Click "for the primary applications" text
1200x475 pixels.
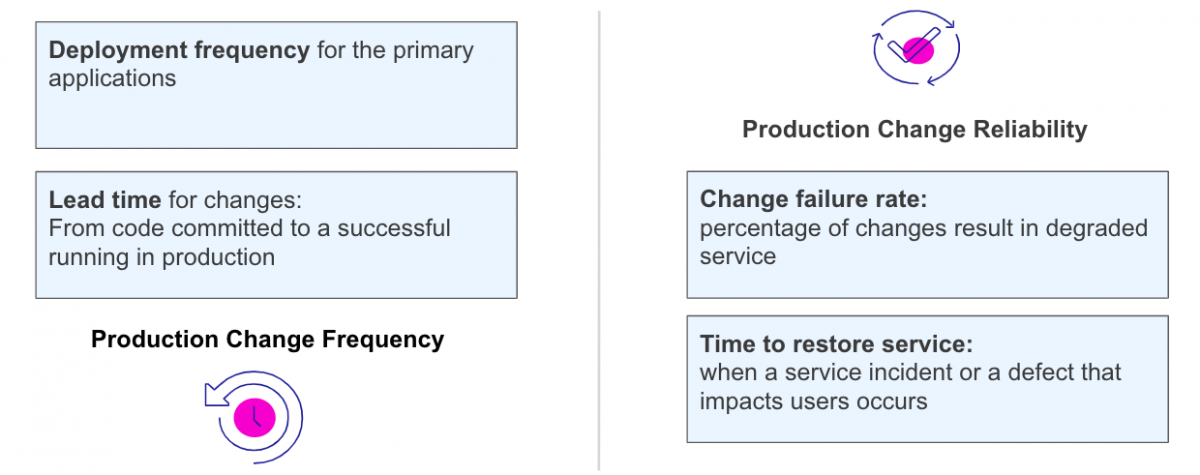(x=395, y=51)
